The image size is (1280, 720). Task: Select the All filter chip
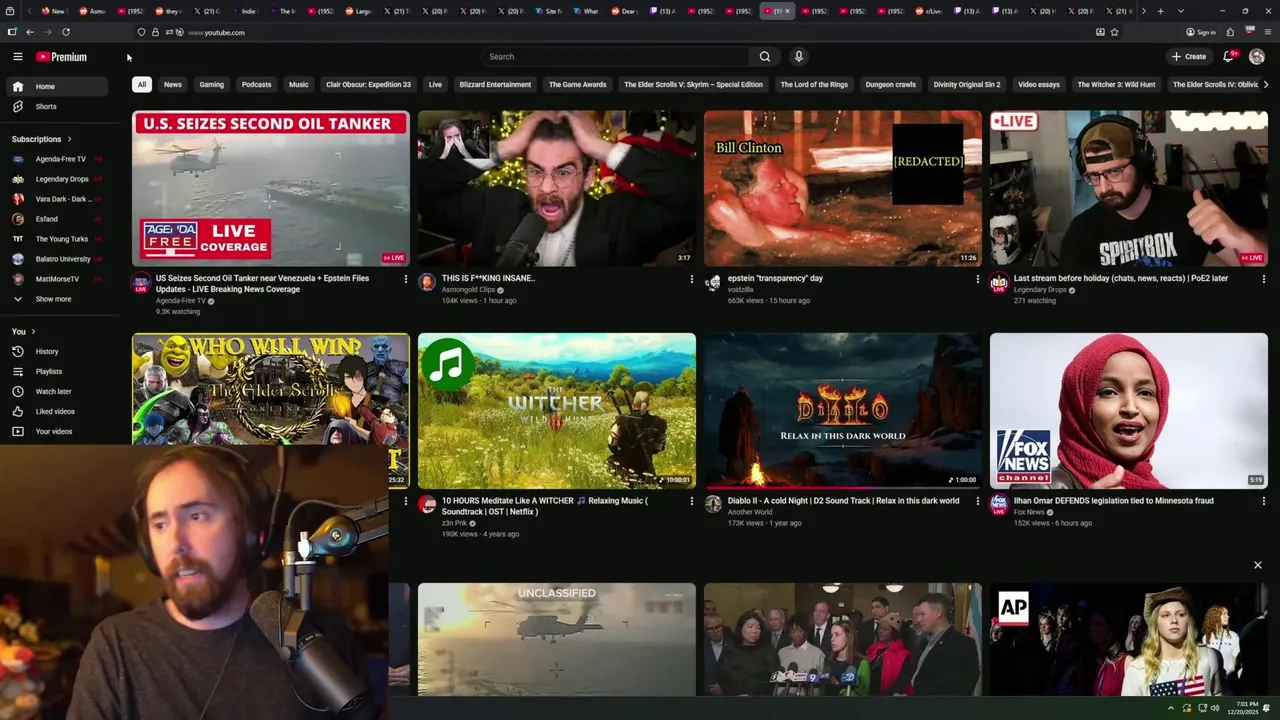[x=142, y=85]
